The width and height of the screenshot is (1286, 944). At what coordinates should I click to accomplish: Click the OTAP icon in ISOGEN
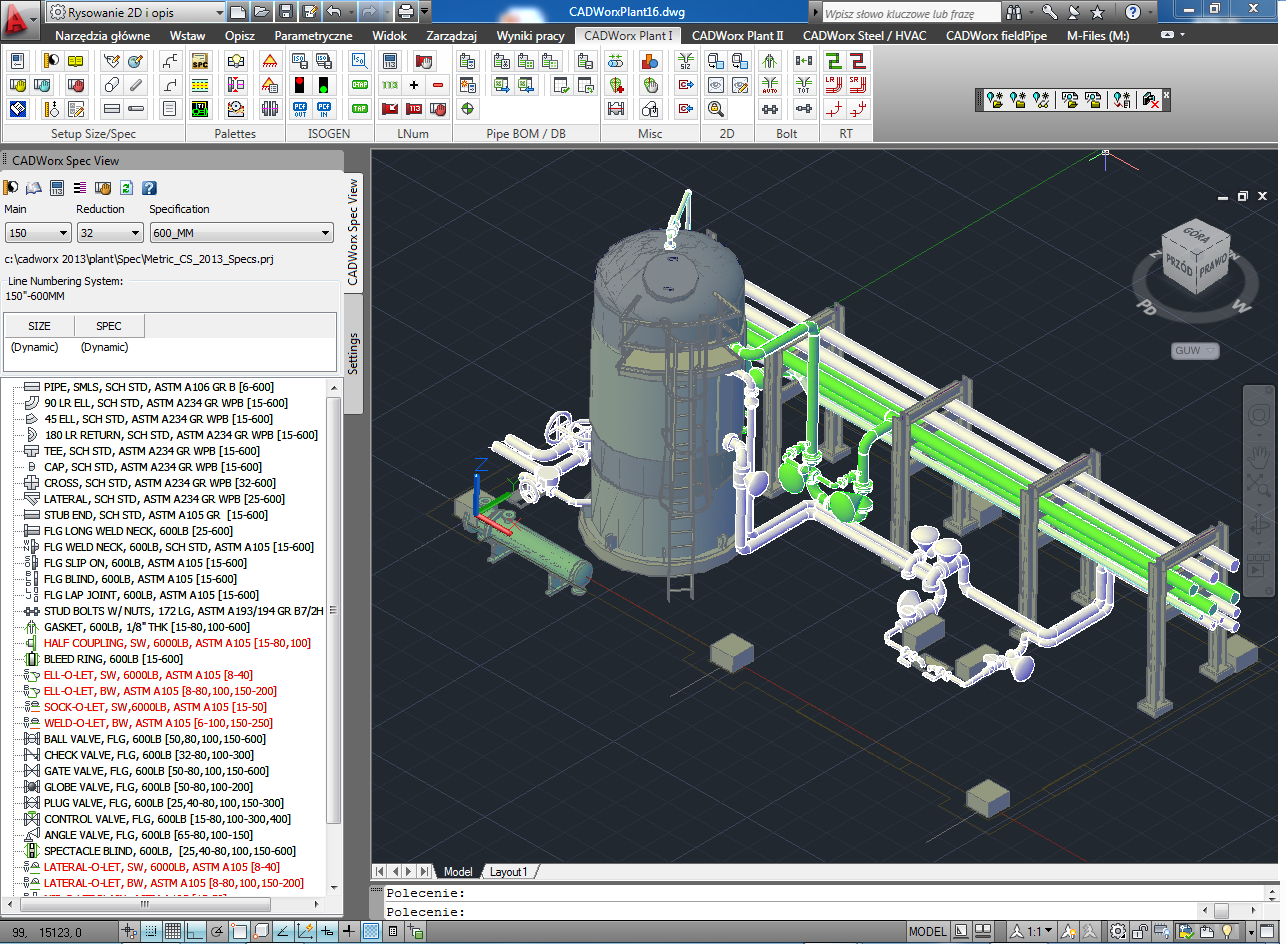(359, 85)
